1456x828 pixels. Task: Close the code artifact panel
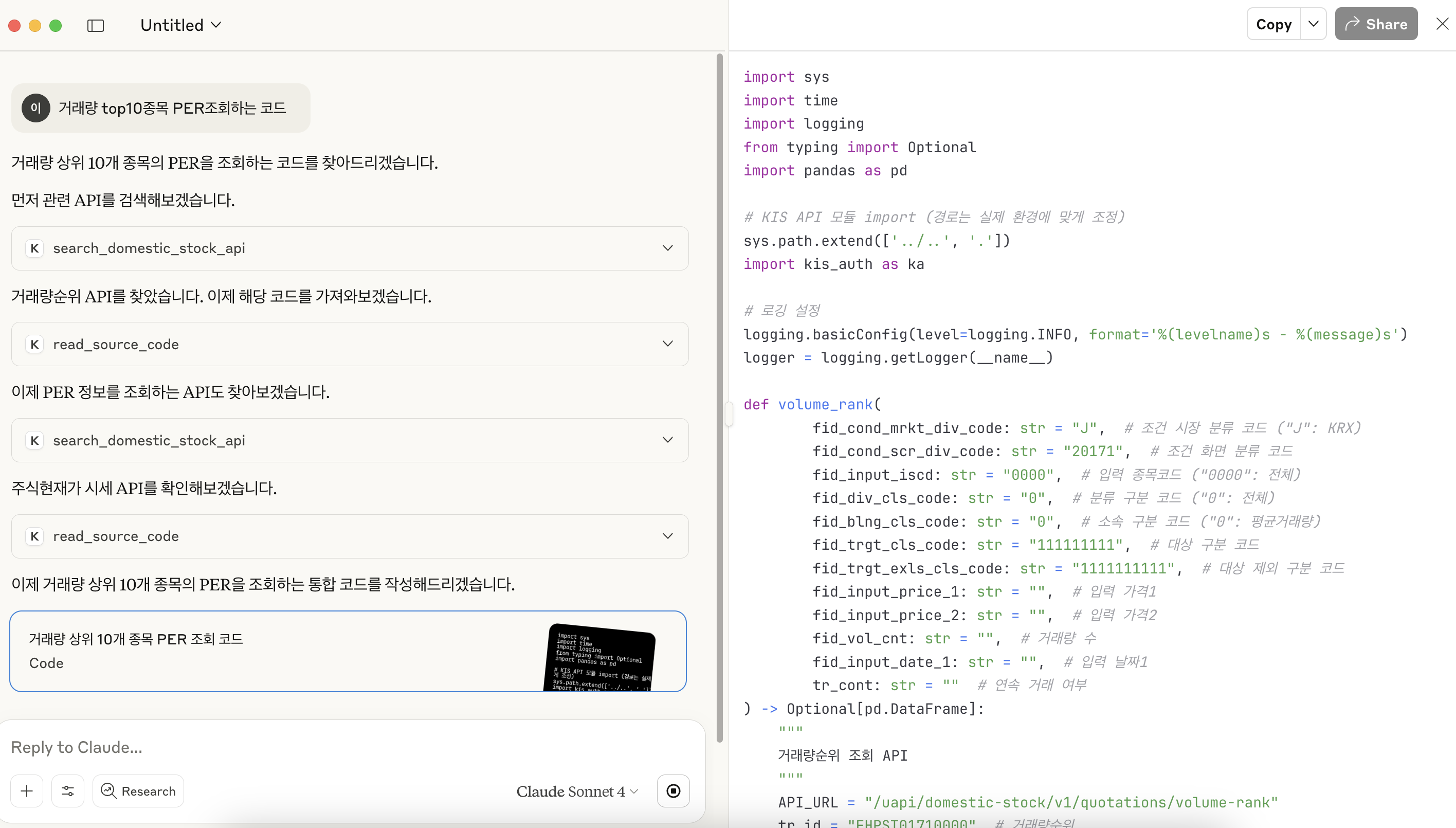(x=1442, y=24)
